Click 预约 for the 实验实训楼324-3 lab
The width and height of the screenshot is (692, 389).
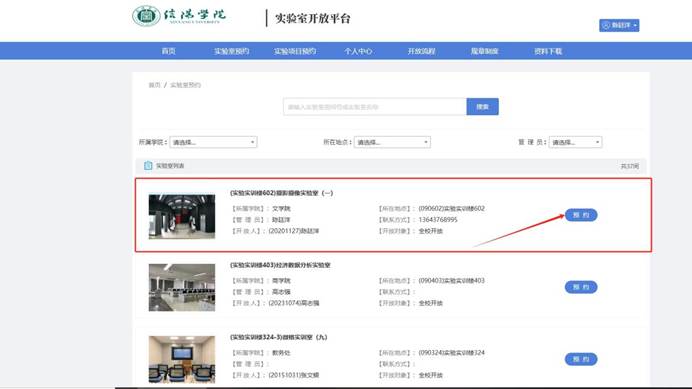click(x=581, y=359)
